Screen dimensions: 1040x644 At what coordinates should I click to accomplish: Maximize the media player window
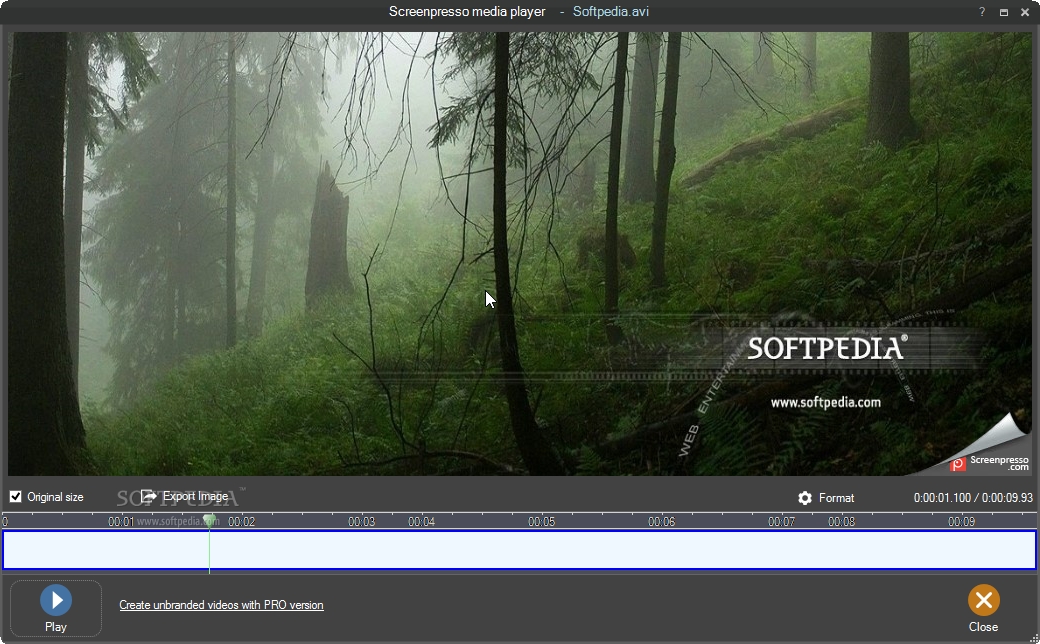[1004, 12]
